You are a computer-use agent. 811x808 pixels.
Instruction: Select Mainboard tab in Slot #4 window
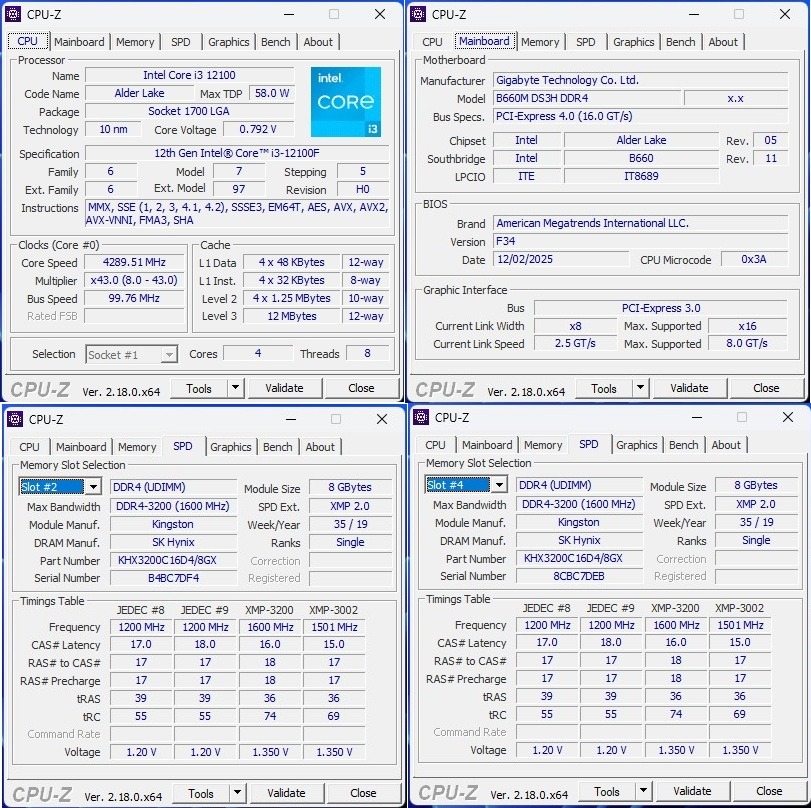pyautogui.click(x=487, y=445)
